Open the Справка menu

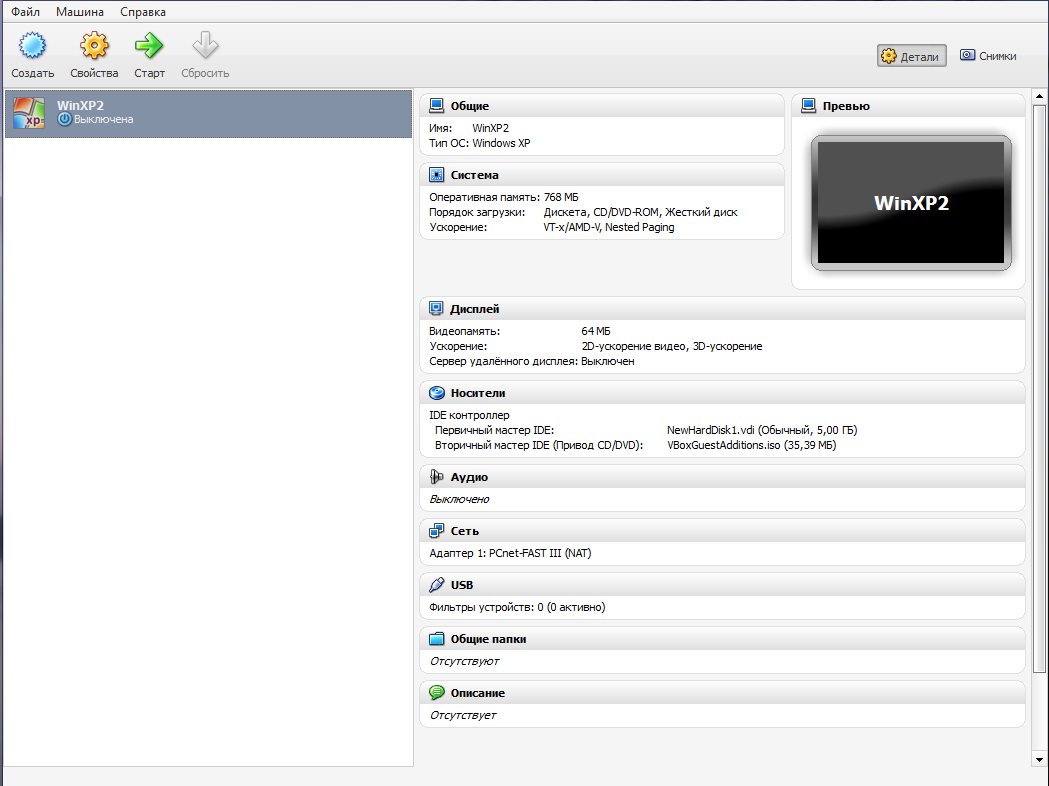click(143, 12)
